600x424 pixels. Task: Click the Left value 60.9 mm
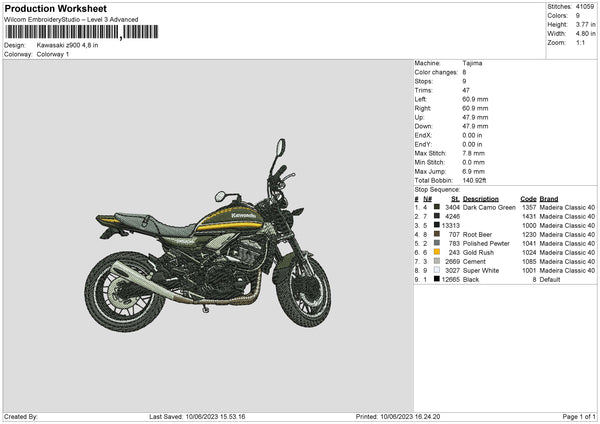click(475, 99)
